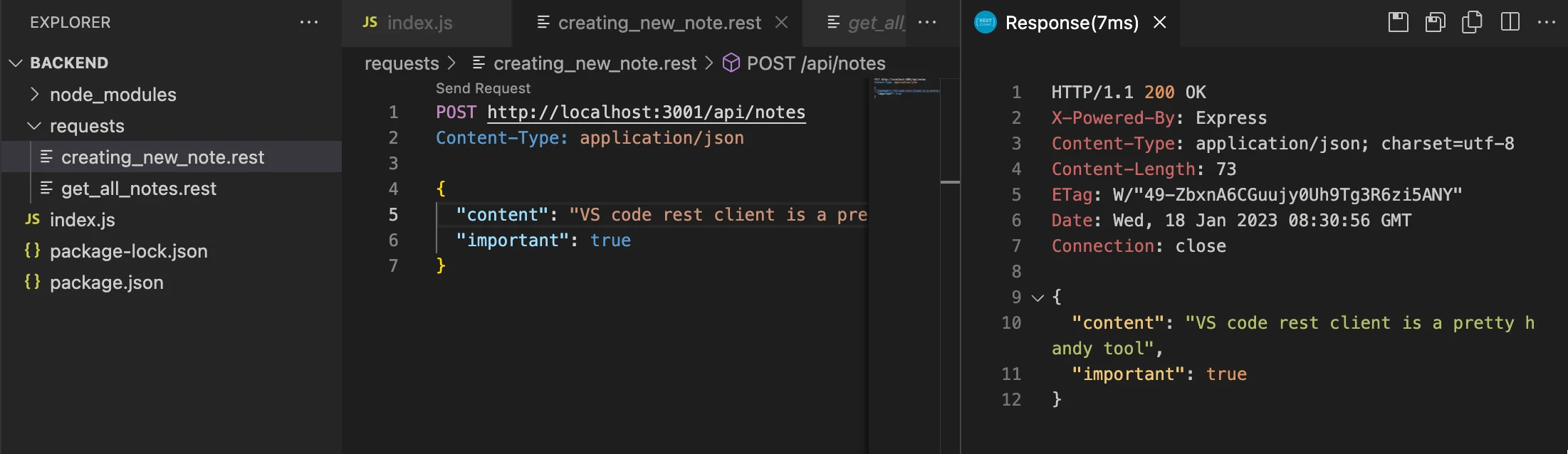Click the creating_new_note.rest breadcrumb segment

click(x=595, y=63)
